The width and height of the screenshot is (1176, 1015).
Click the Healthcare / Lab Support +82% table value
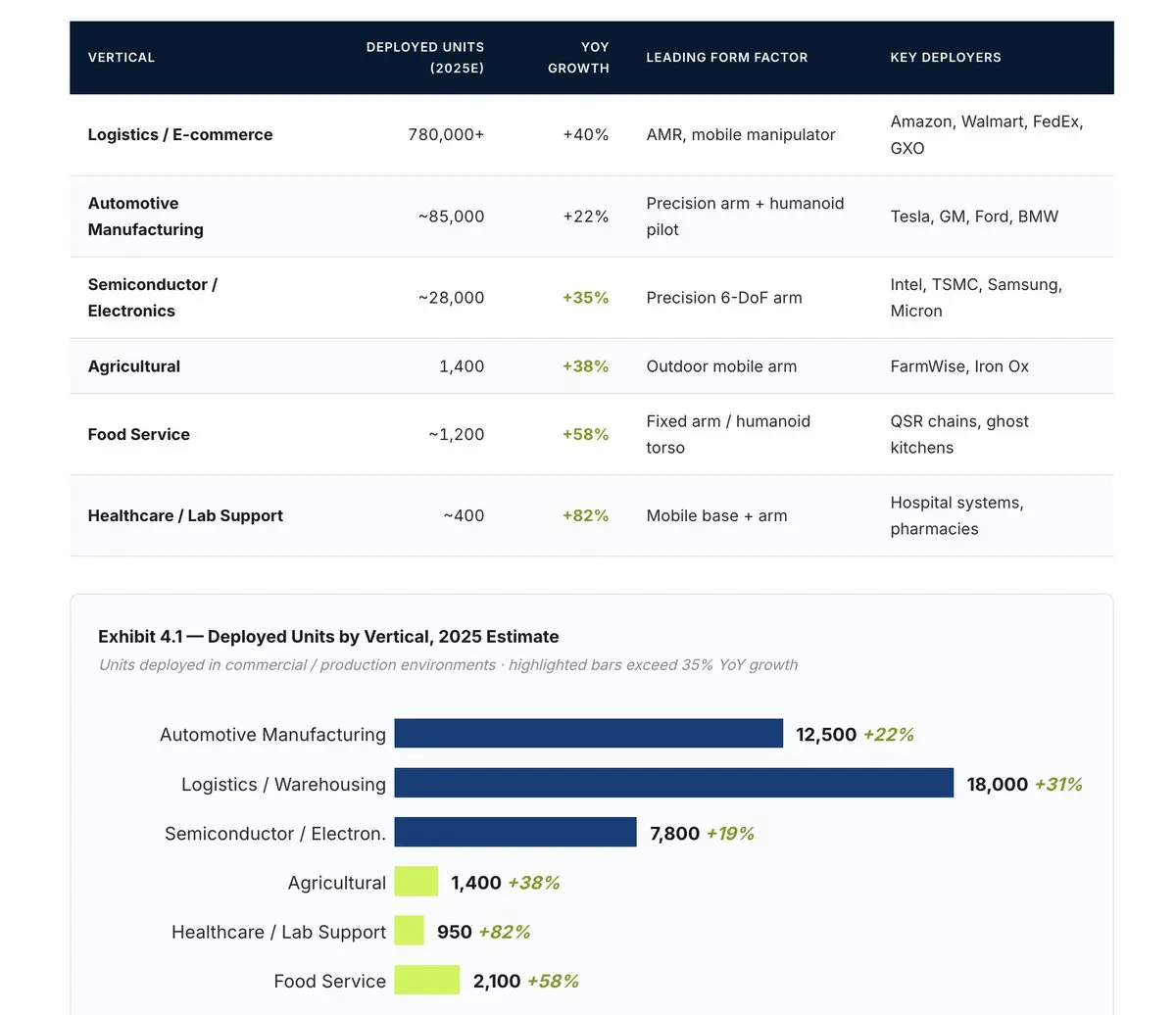tap(586, 515)
